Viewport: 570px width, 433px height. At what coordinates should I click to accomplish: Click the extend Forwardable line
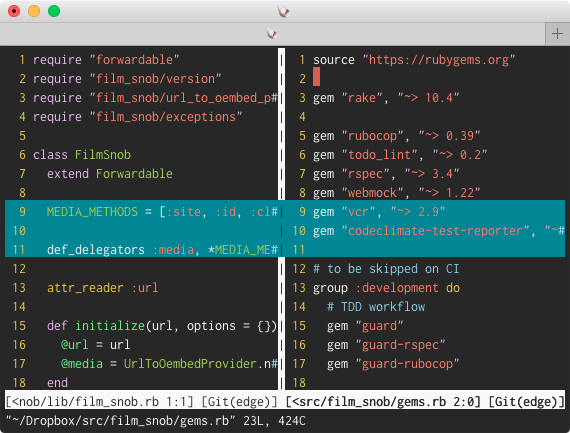coord(110,174)
